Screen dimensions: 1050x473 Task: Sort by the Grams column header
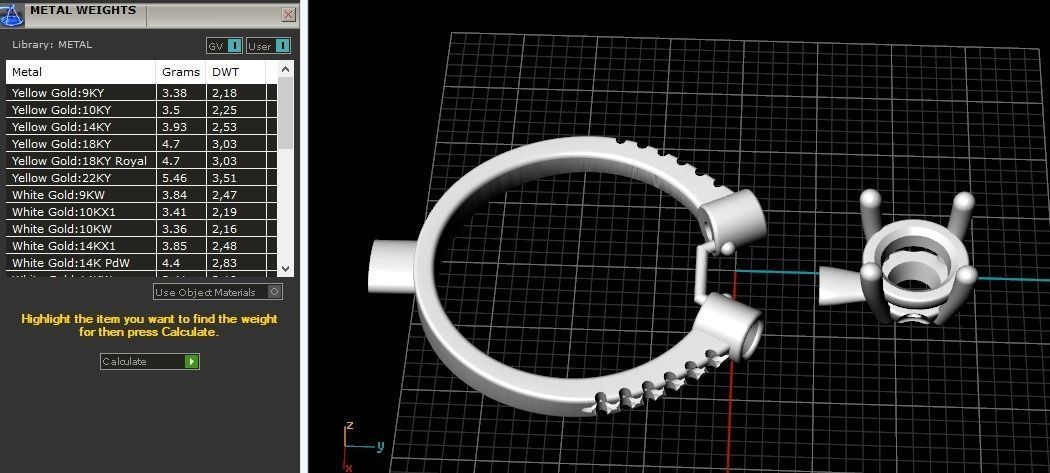[x=181, y=72]
